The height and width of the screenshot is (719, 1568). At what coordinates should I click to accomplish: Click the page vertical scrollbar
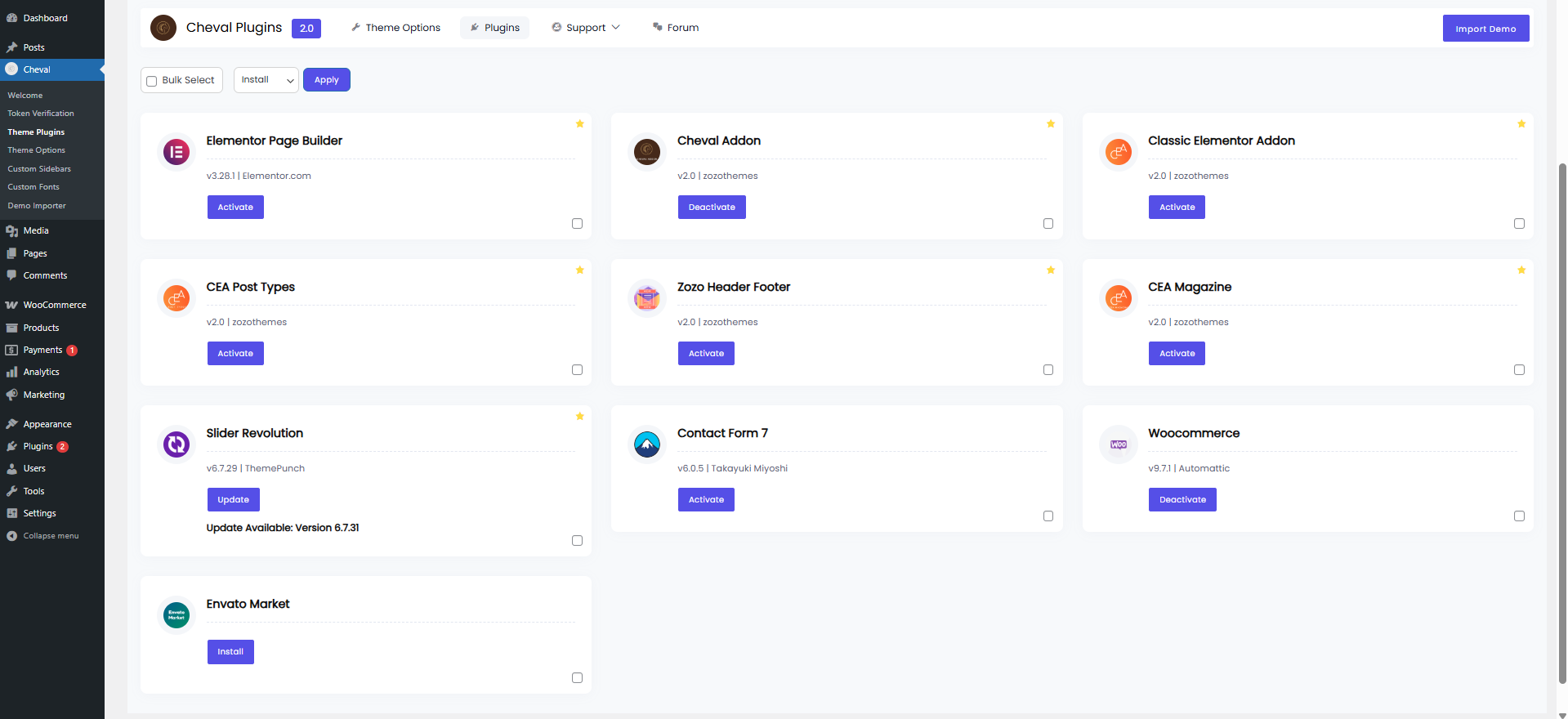[1562, 409]
